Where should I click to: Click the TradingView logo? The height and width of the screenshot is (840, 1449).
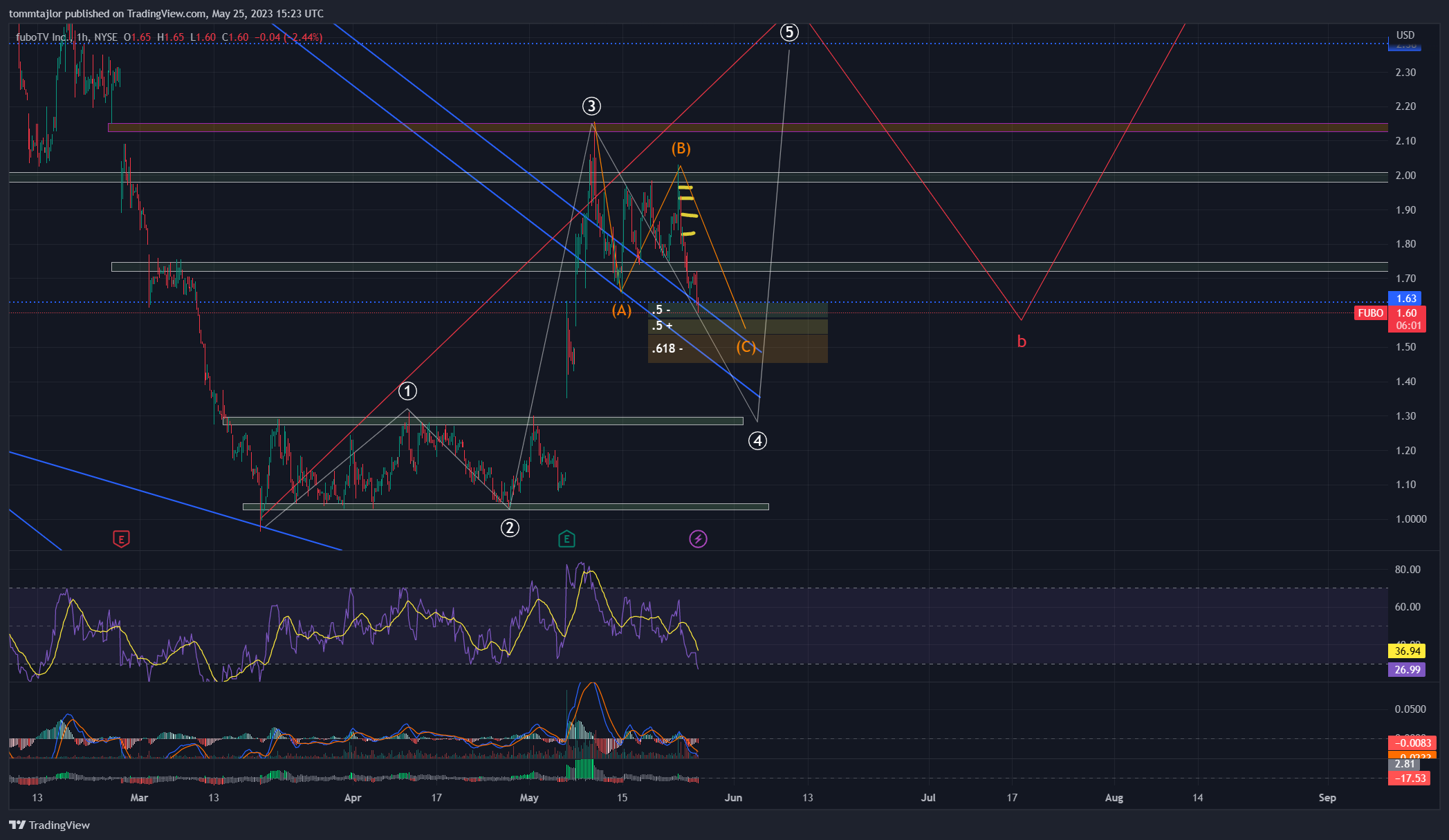50,825
